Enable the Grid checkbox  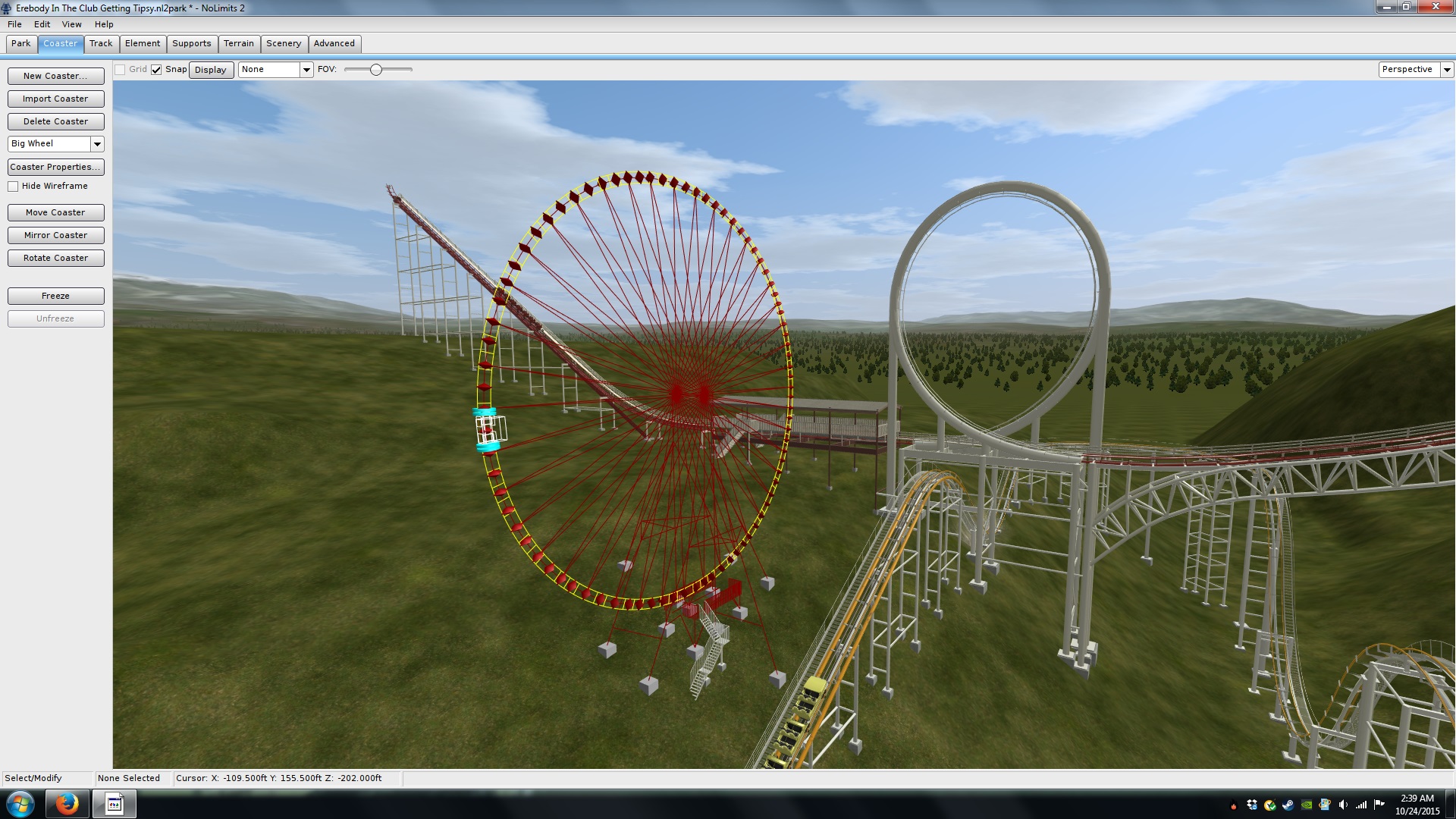(x=120, y=70)
